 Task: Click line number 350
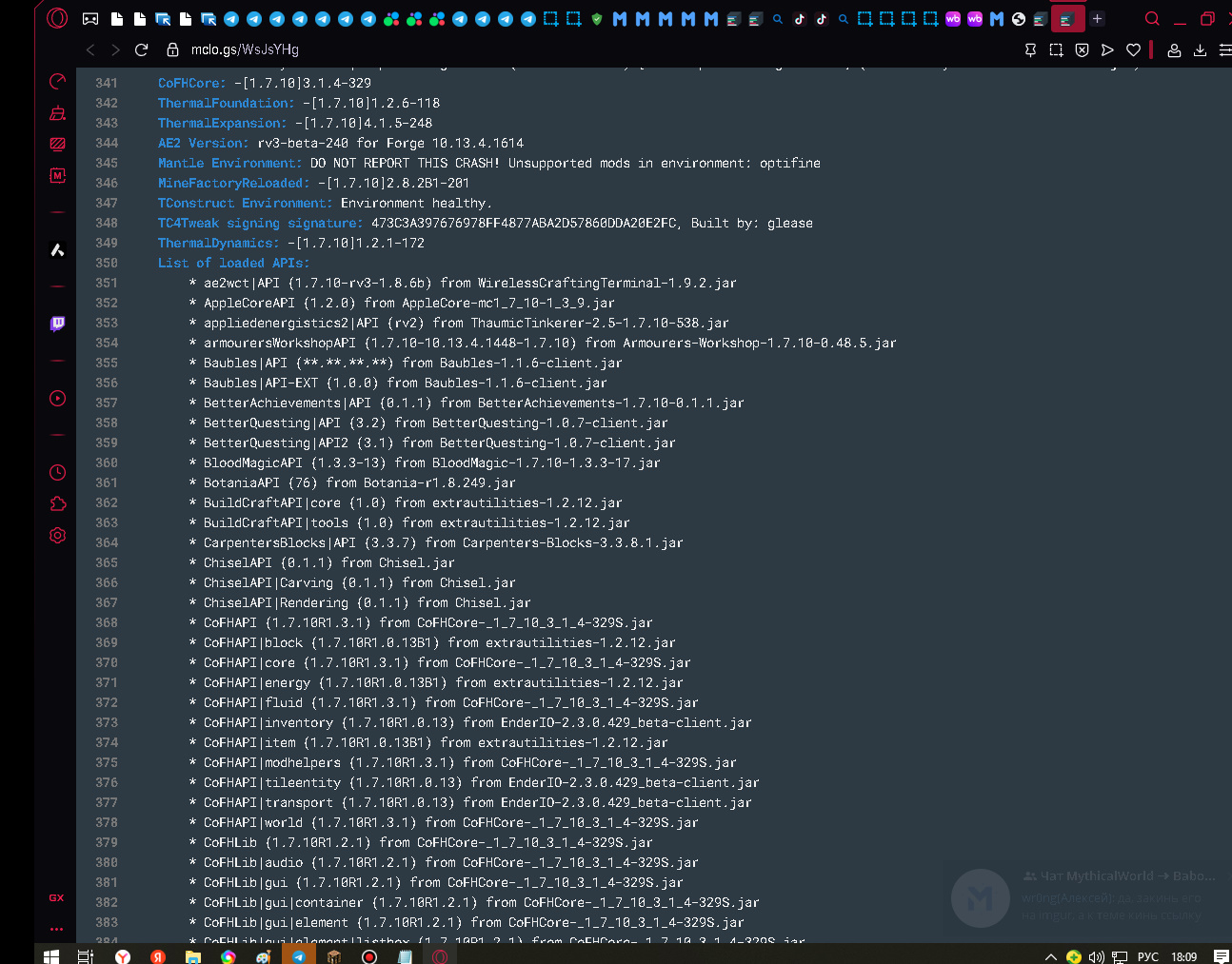107,263
